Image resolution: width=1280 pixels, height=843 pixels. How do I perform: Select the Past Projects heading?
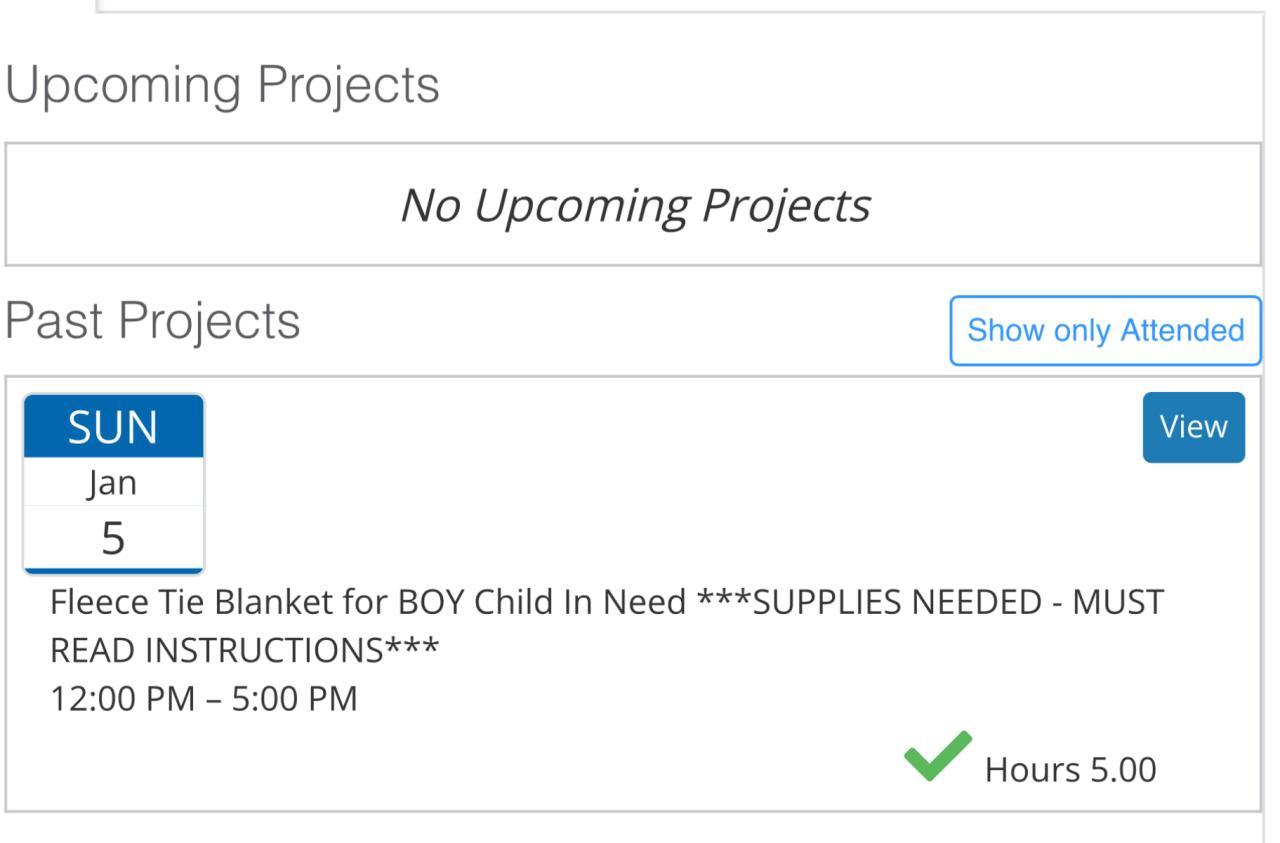pyautogui.click(x=152, y=322)
